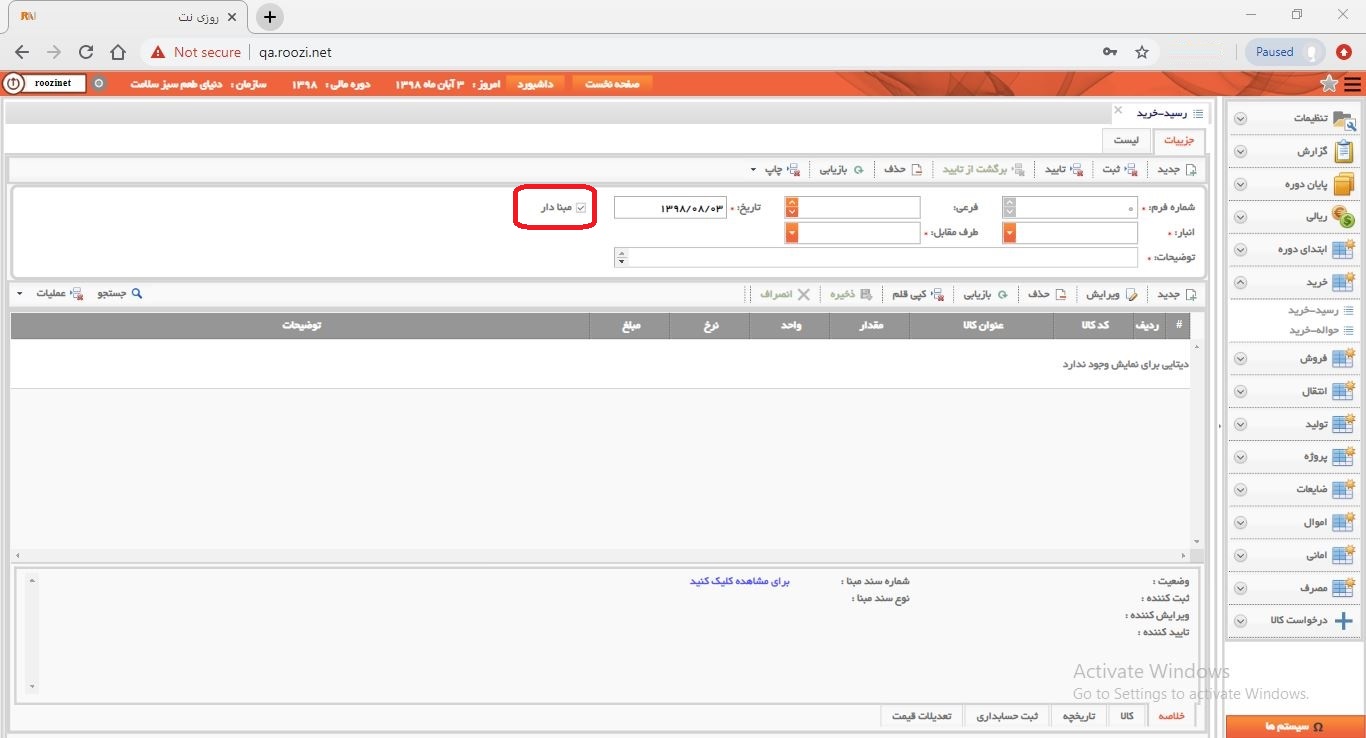Click the خرید module icon

(1344, 282)
